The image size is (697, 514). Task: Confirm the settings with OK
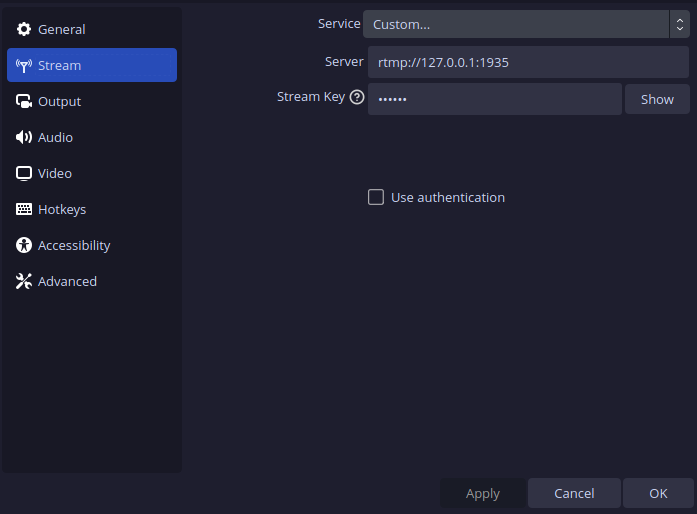[658, 493]
